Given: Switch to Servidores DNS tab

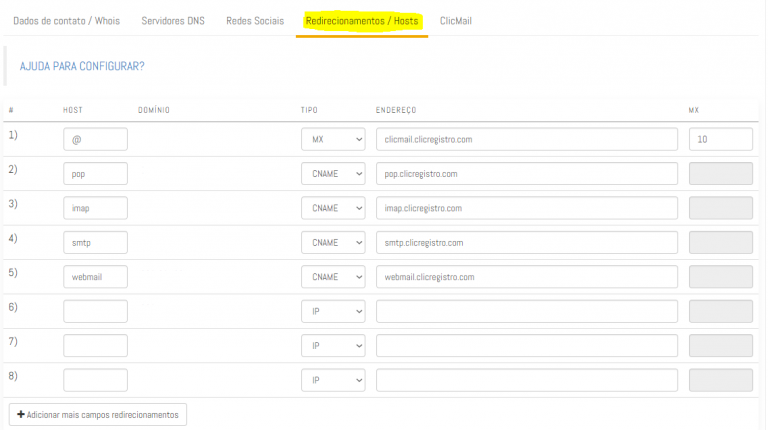Looking at the screenshot, I should [173, 20].
